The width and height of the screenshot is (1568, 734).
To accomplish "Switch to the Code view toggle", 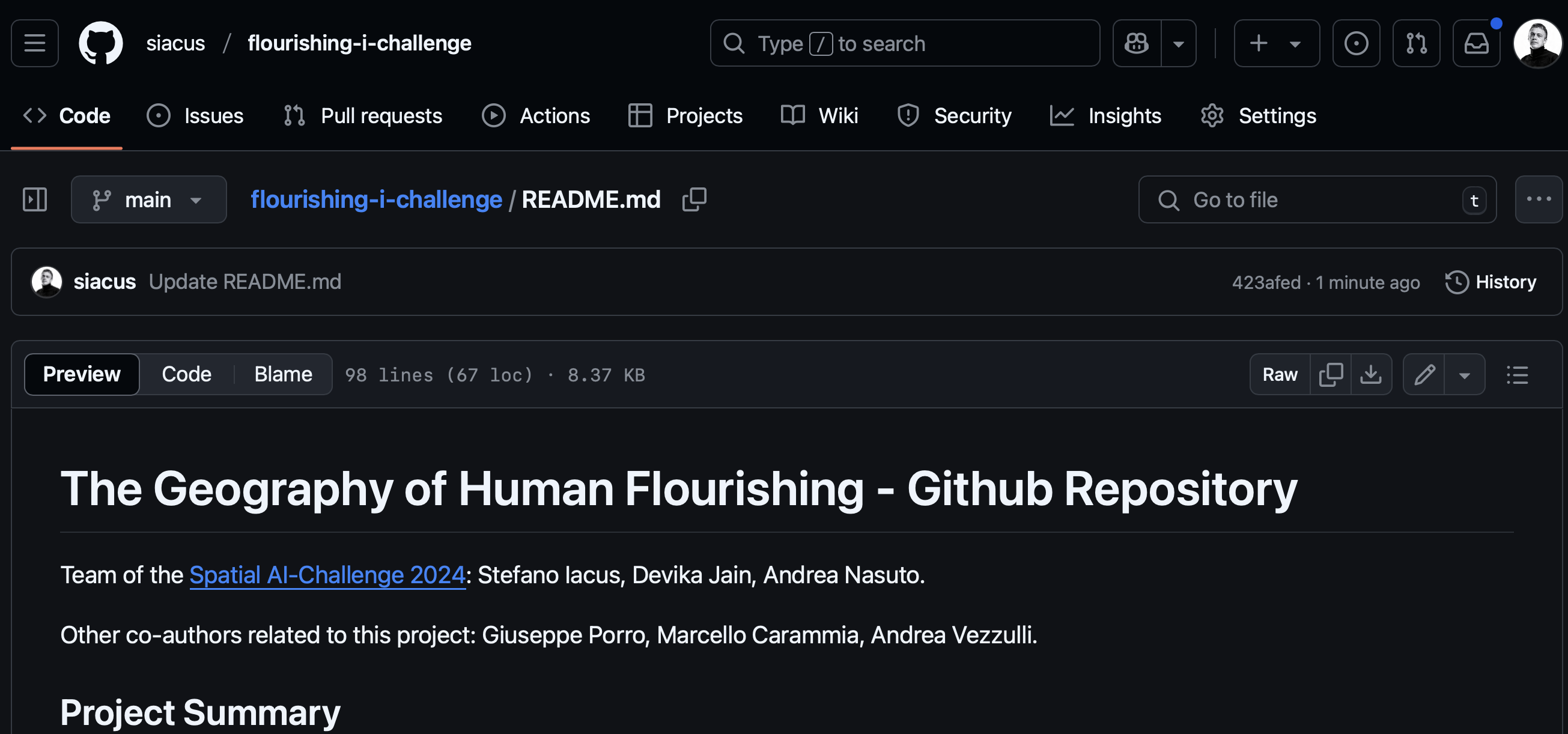I will [x=186, y=374].
